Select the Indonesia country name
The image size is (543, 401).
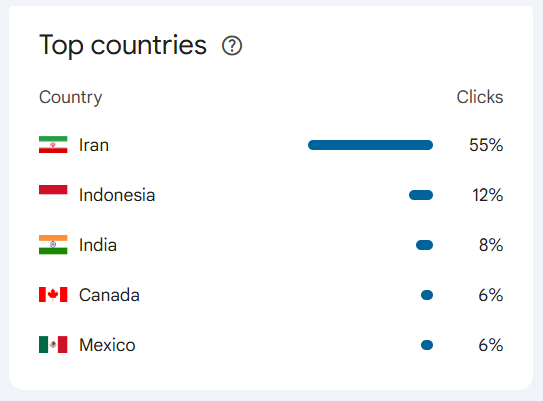(x=117, y=195)
